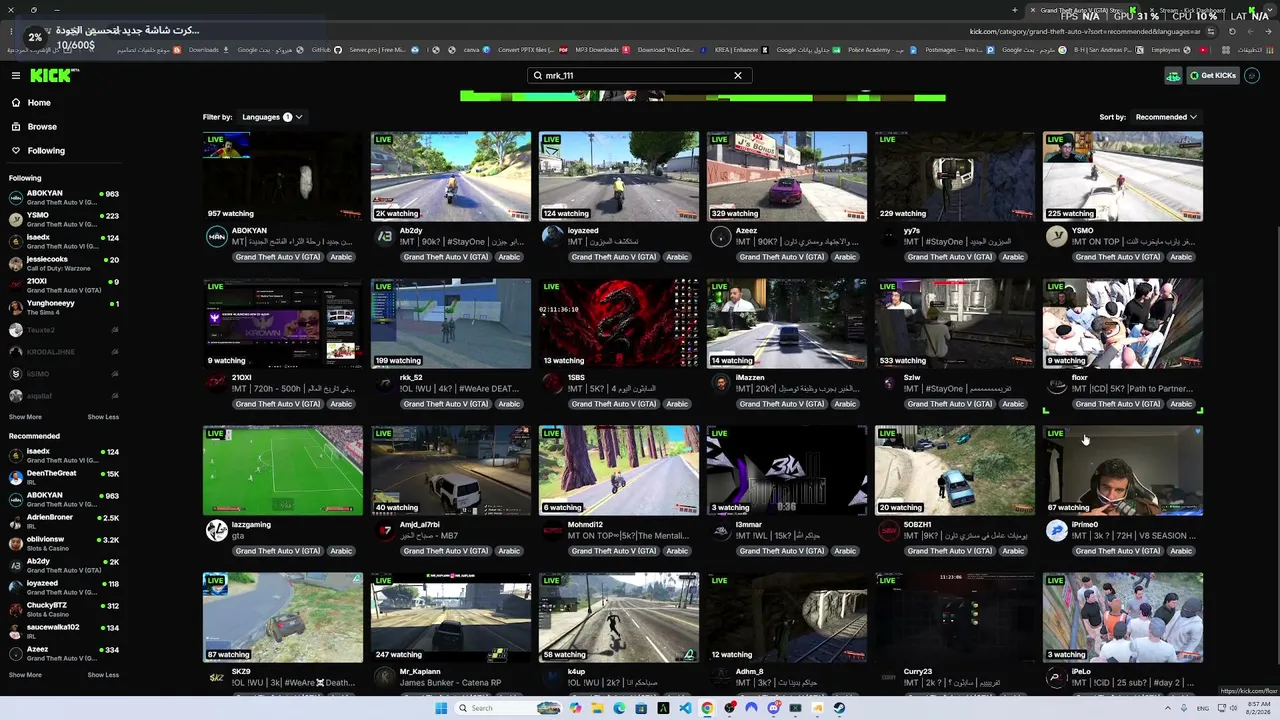This screenshot has height=720, width=1280.
Task: Click the Adhm_8 channel name
Action: (749, 672)
